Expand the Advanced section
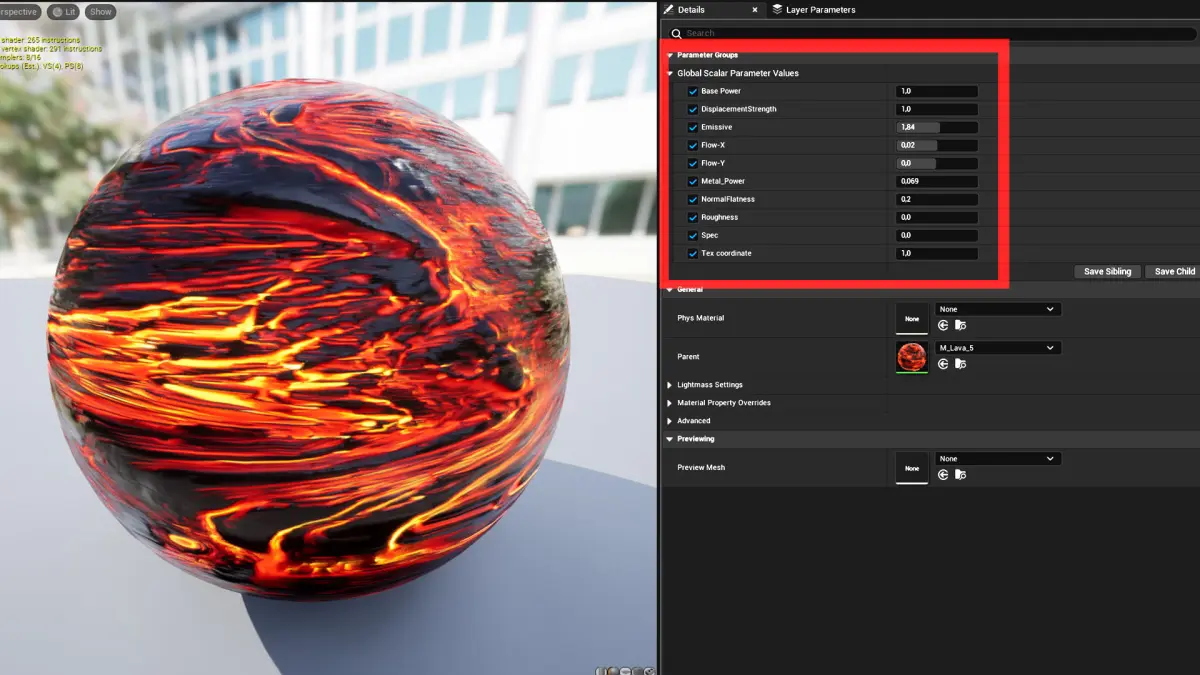Screen dimensions: 1200x675 pyautogui.click(x=670, y=421)
